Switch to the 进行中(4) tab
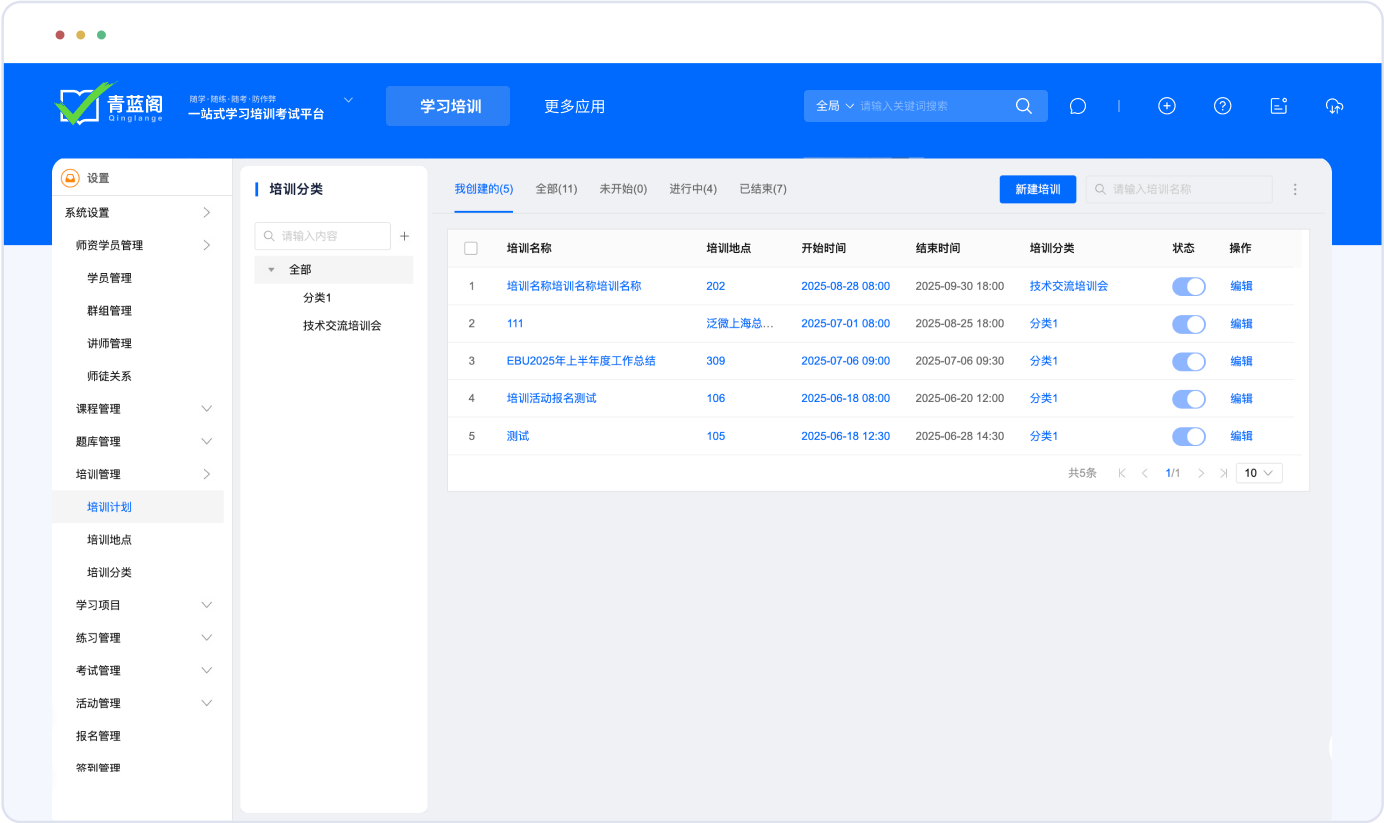The width and height of the screenshot is (1384, 823). pyautogui.click(x=692, y=189)
